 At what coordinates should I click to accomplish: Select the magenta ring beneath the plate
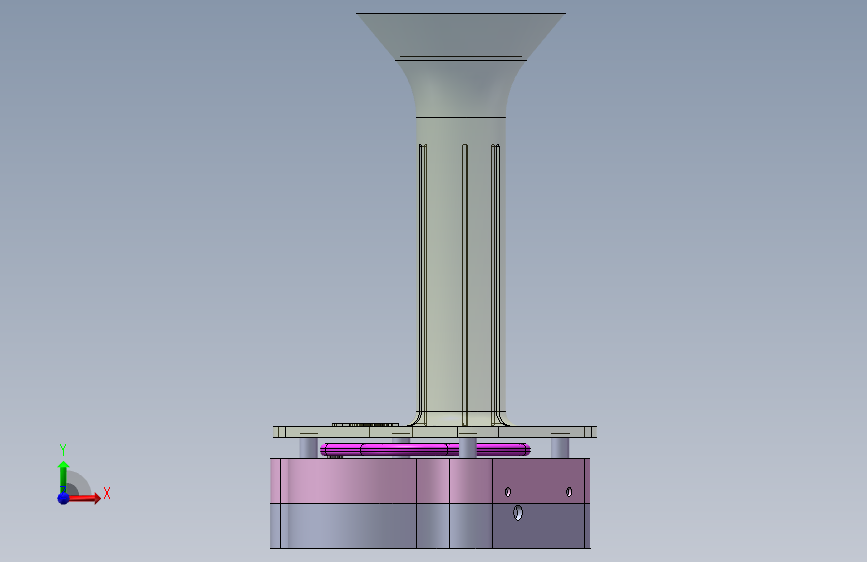(x=425, y=449)
